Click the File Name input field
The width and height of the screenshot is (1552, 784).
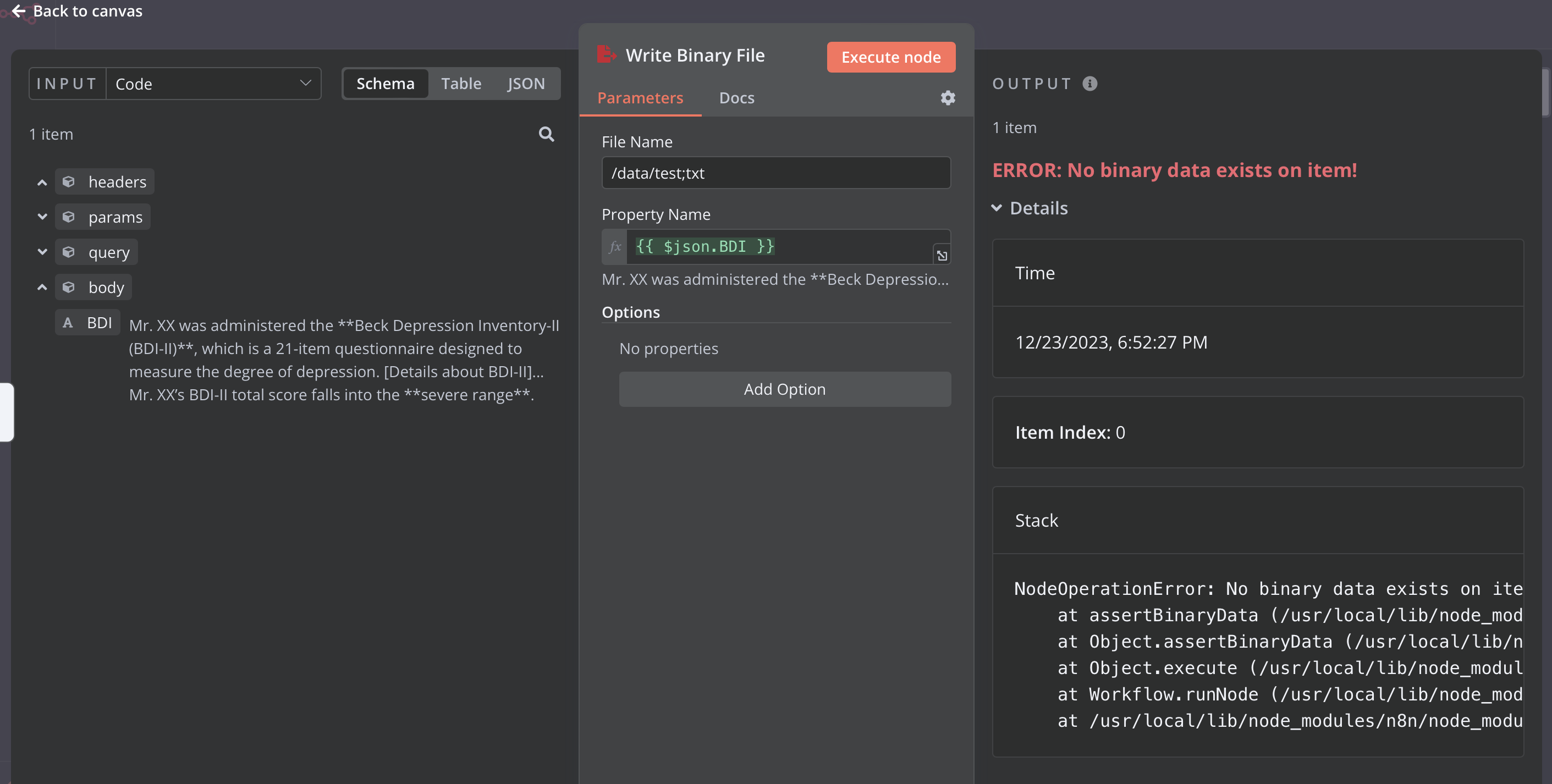click(x=775, y=173)
